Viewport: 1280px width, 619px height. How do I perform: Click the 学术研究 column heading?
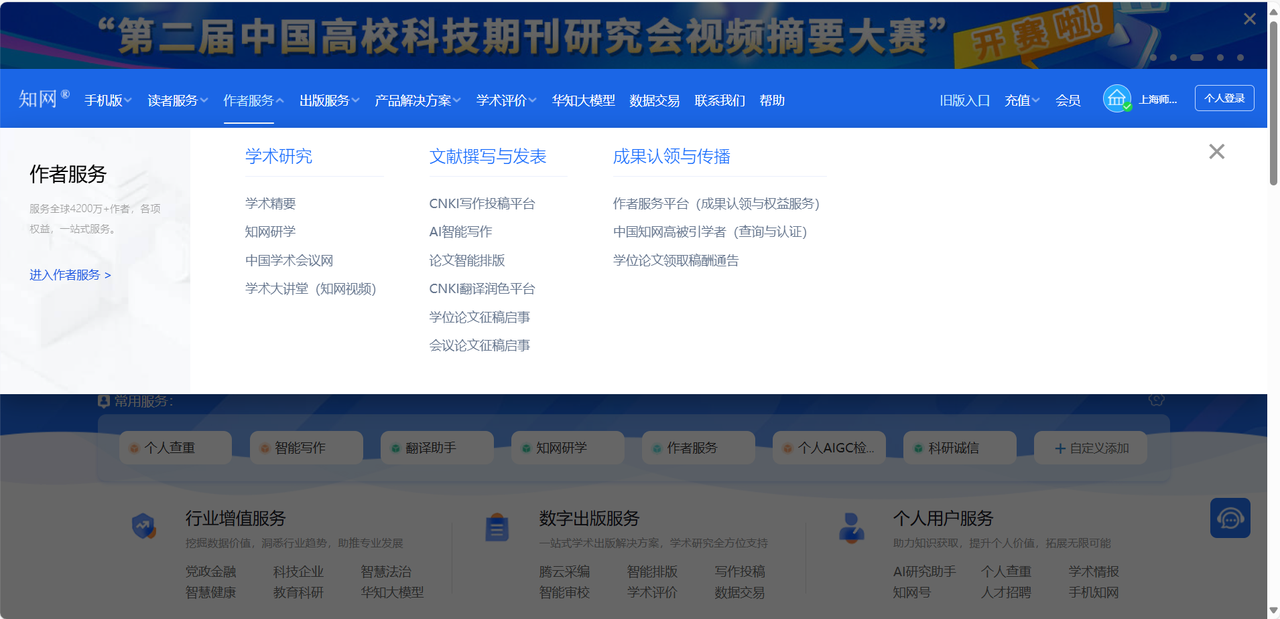point(279,156)
